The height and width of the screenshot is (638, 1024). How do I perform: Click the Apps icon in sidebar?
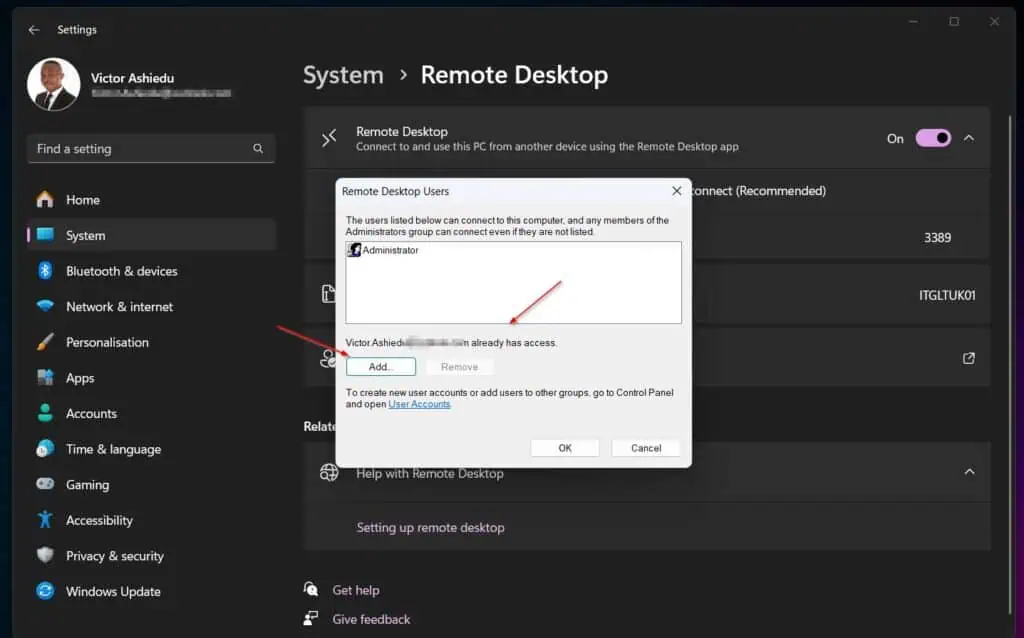pos(45,377)
